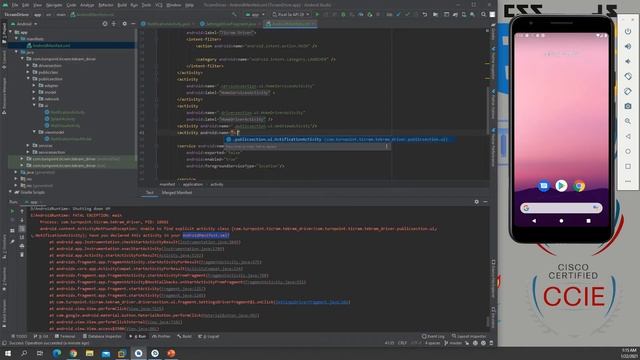The width and height of the screenshot is (640, 360).
Task: Open Chrome app on emulator home screen
Action: [x=579, y=186]
